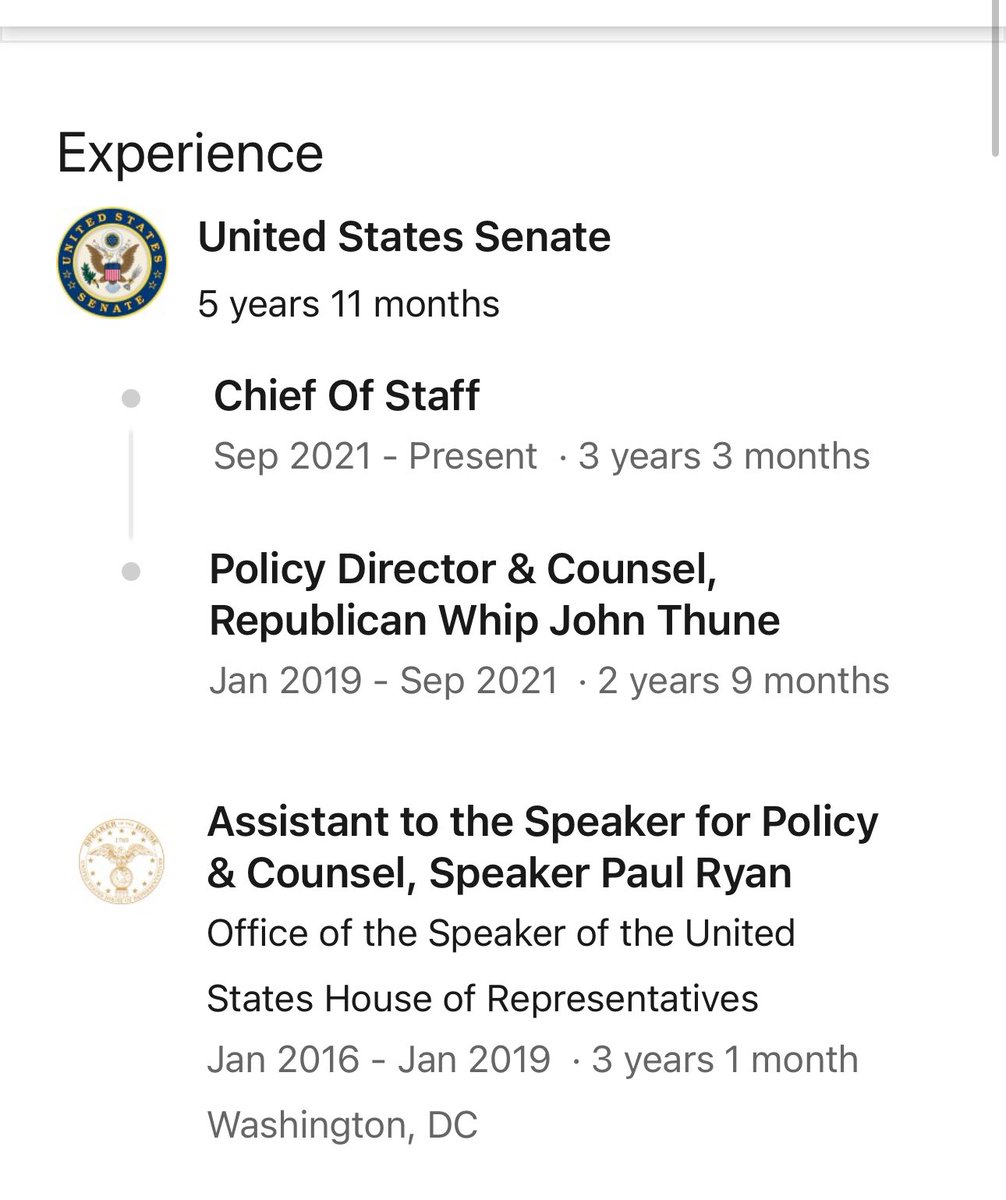Click the timeline dot beside Policy Director
The height and width of the screenshot is (1200, 1006).
(x=130, y=572)
